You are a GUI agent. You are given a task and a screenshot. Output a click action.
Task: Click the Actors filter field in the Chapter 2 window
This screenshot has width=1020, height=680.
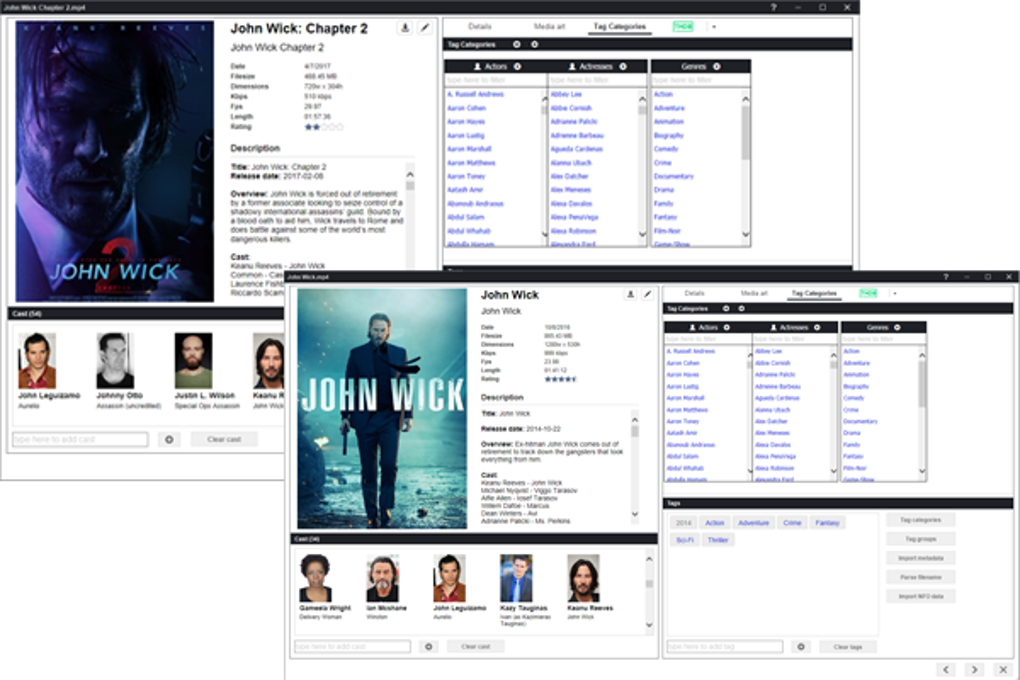pyautogui.click(x=495, y=80)
